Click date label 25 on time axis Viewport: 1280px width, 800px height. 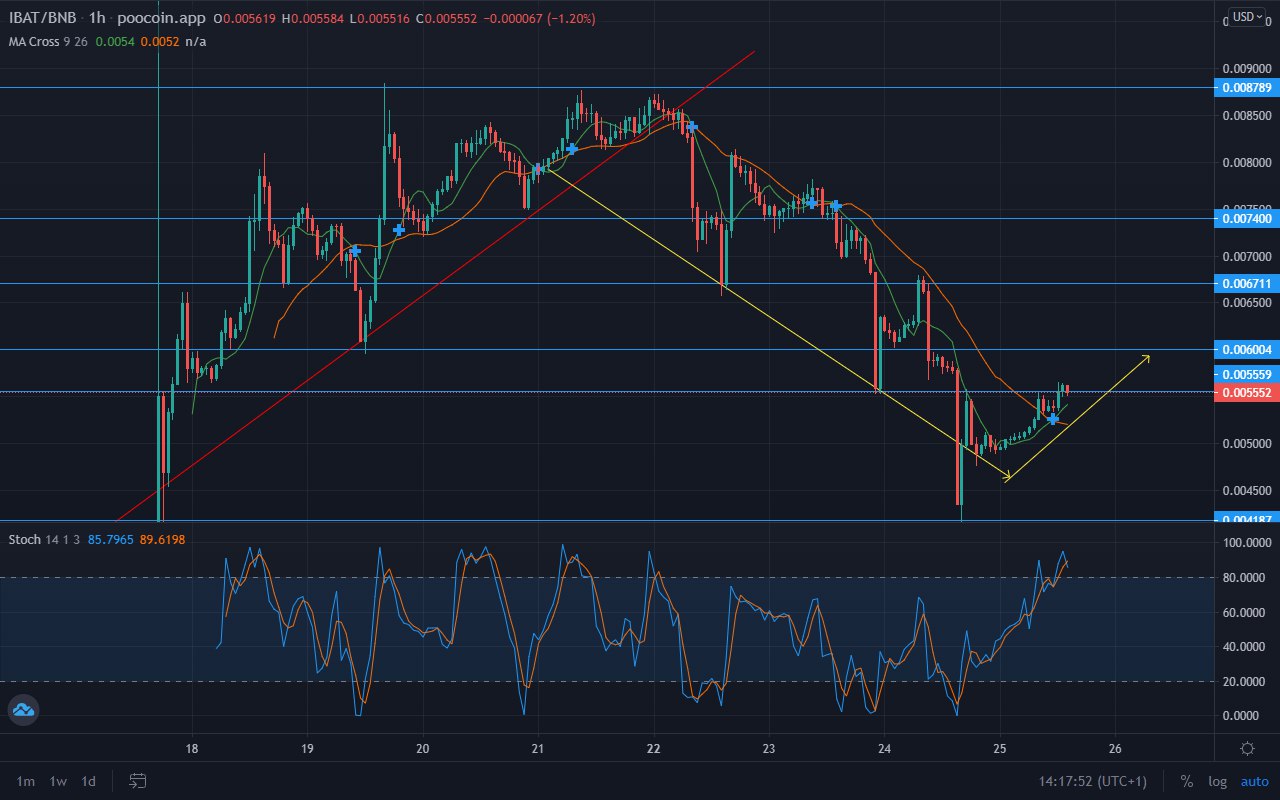coord(1000,748)
